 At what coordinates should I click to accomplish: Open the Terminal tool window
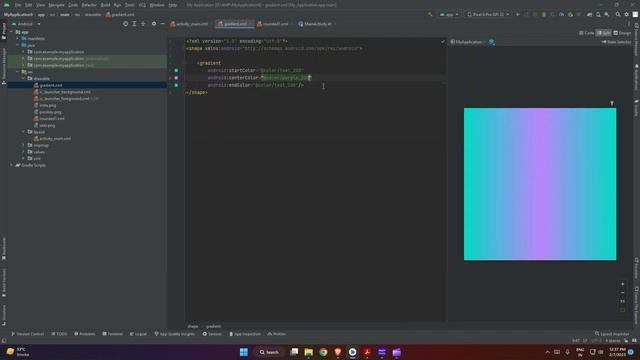tap(113, 334)
